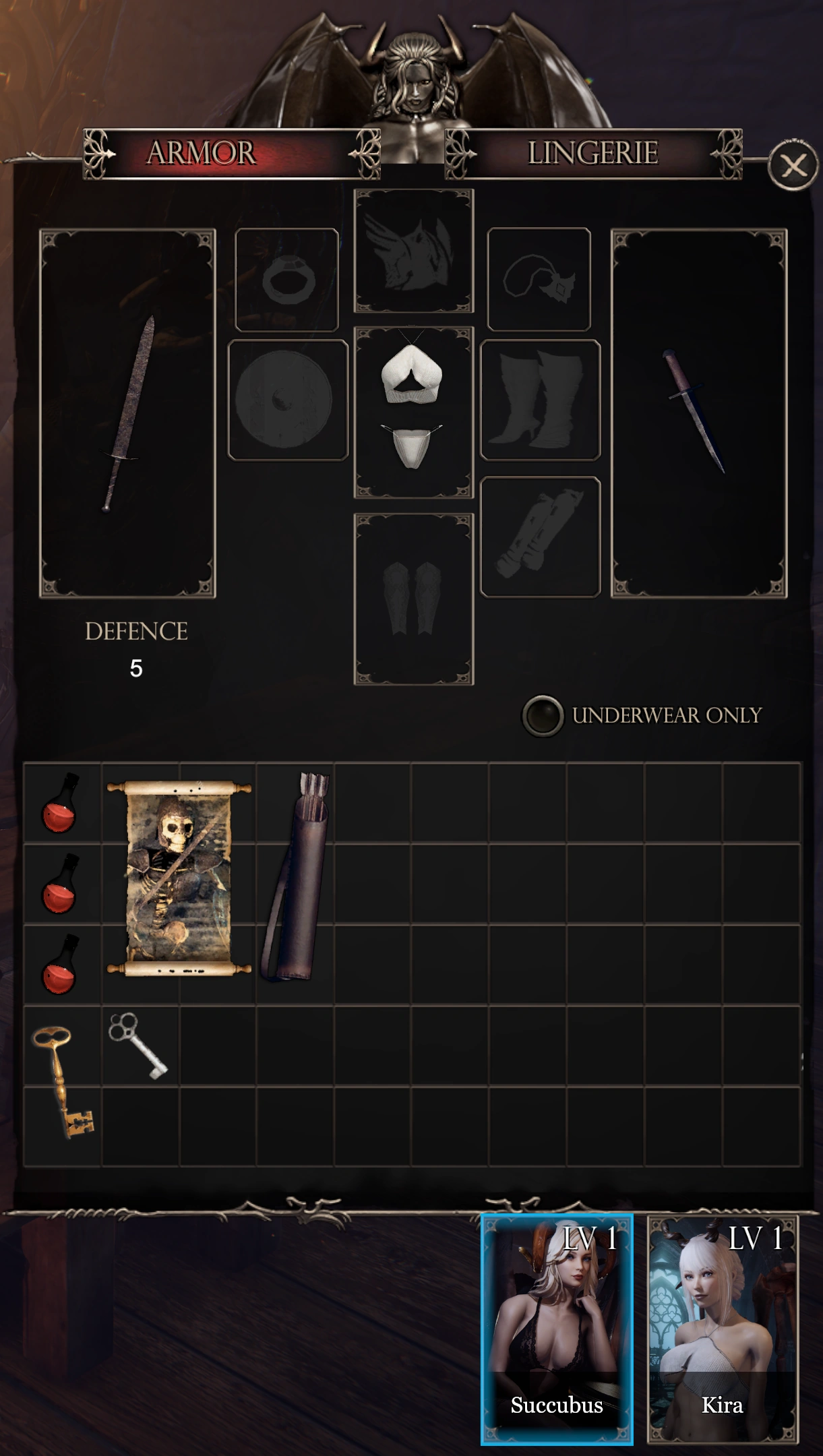Select the white underwear body slot
The image size is (823, 1456).
414,413
